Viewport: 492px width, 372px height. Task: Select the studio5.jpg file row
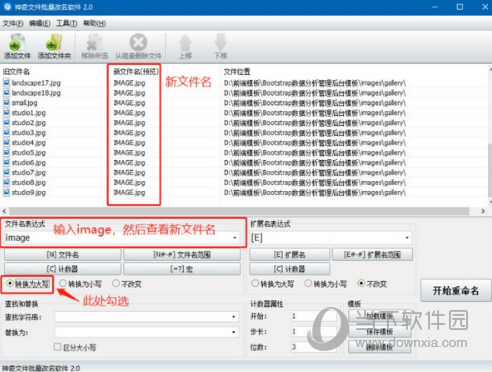pos(243,153)
